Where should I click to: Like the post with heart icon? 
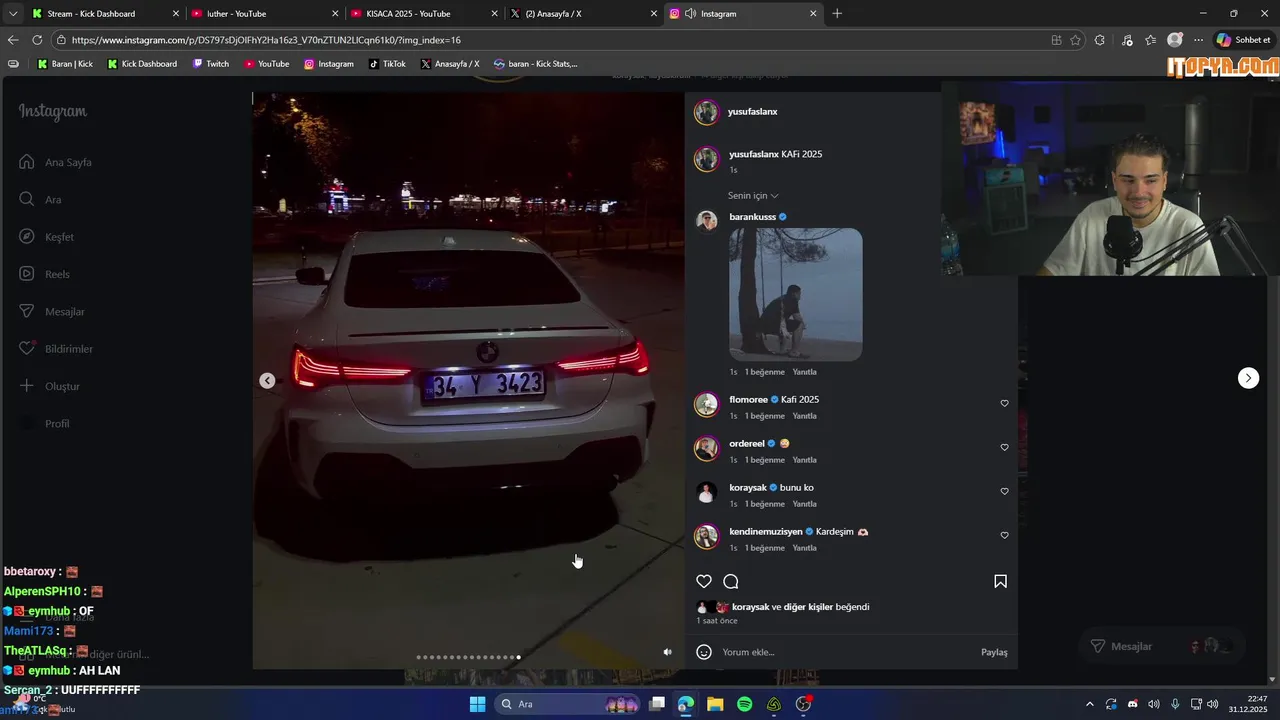[704, 581]
